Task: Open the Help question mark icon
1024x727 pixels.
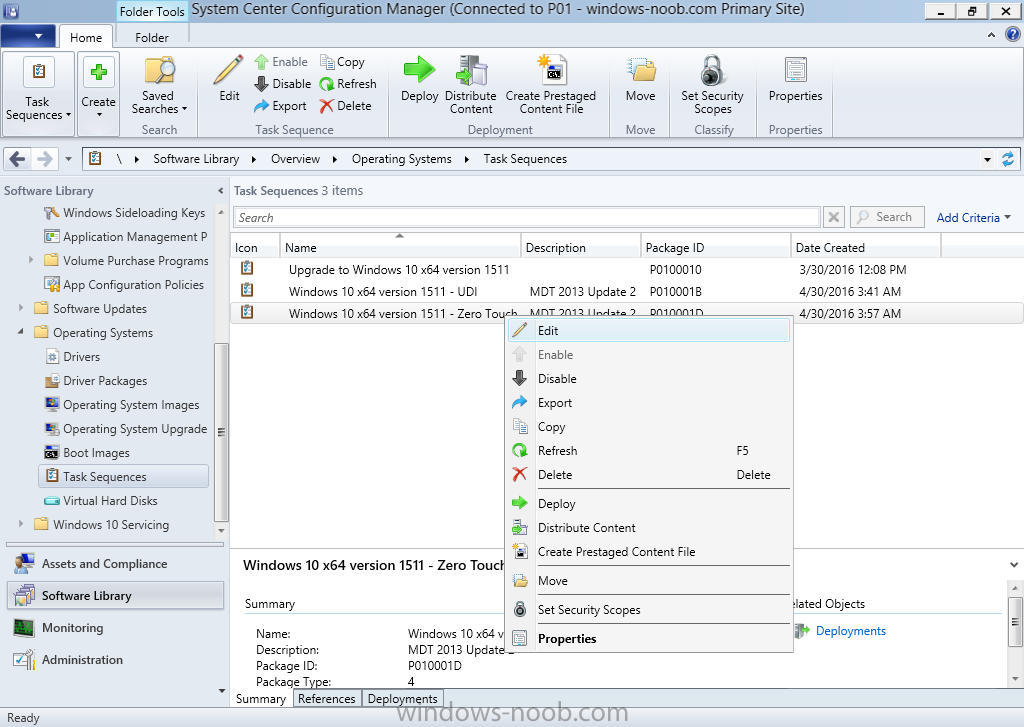Action: (1014, 35)
